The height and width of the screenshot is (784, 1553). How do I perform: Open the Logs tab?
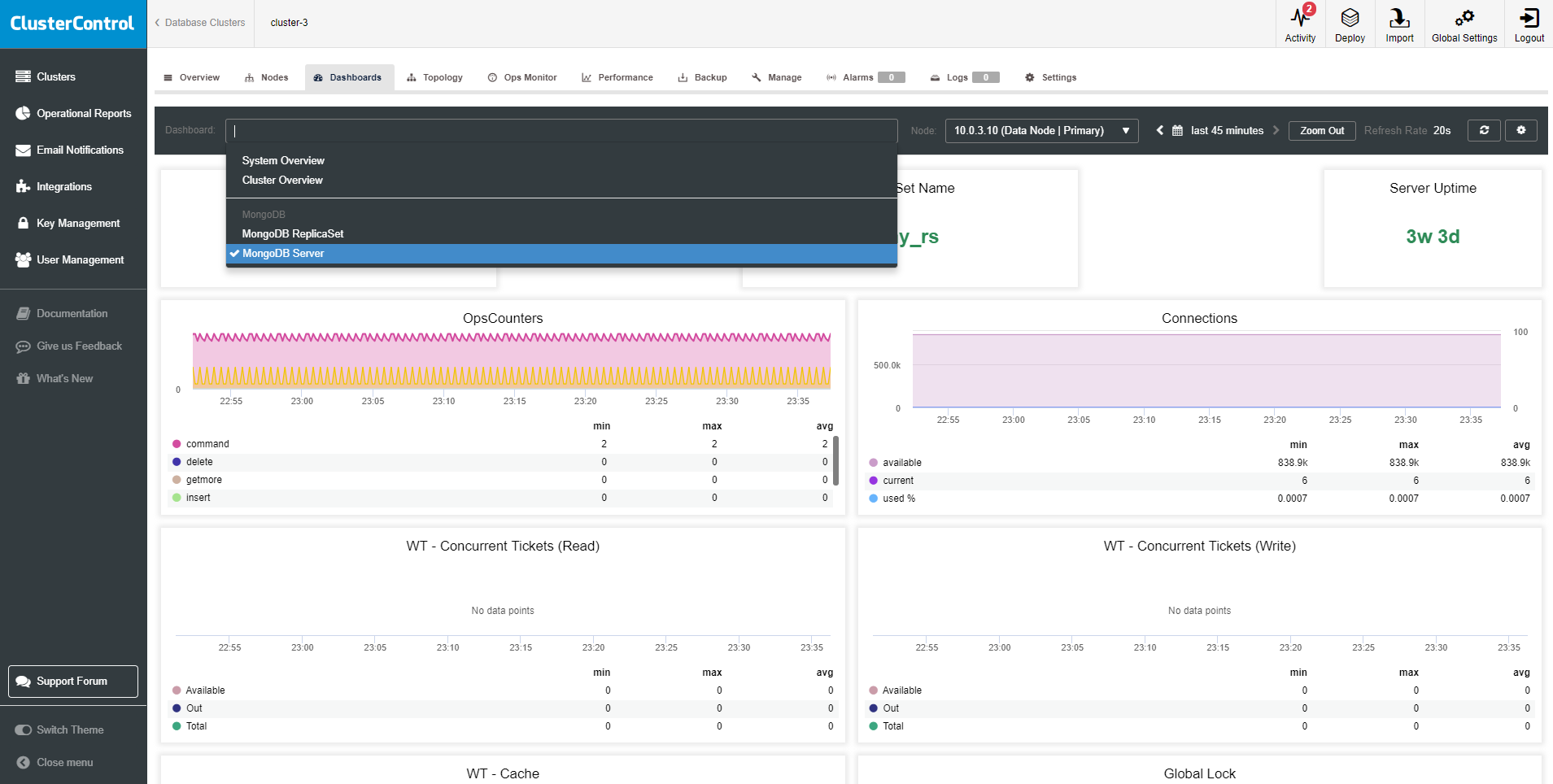click(965, 77)
